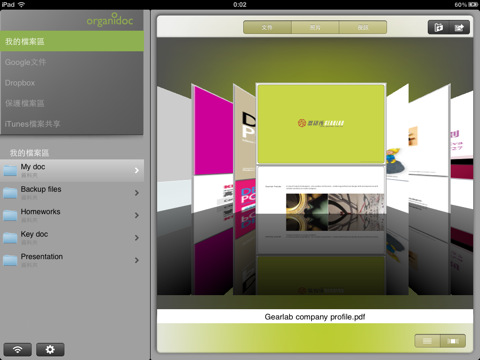Select the first tab 文件
Viewport: 480px width, 360px height.
pyautogui.click(x=267, y=27)
